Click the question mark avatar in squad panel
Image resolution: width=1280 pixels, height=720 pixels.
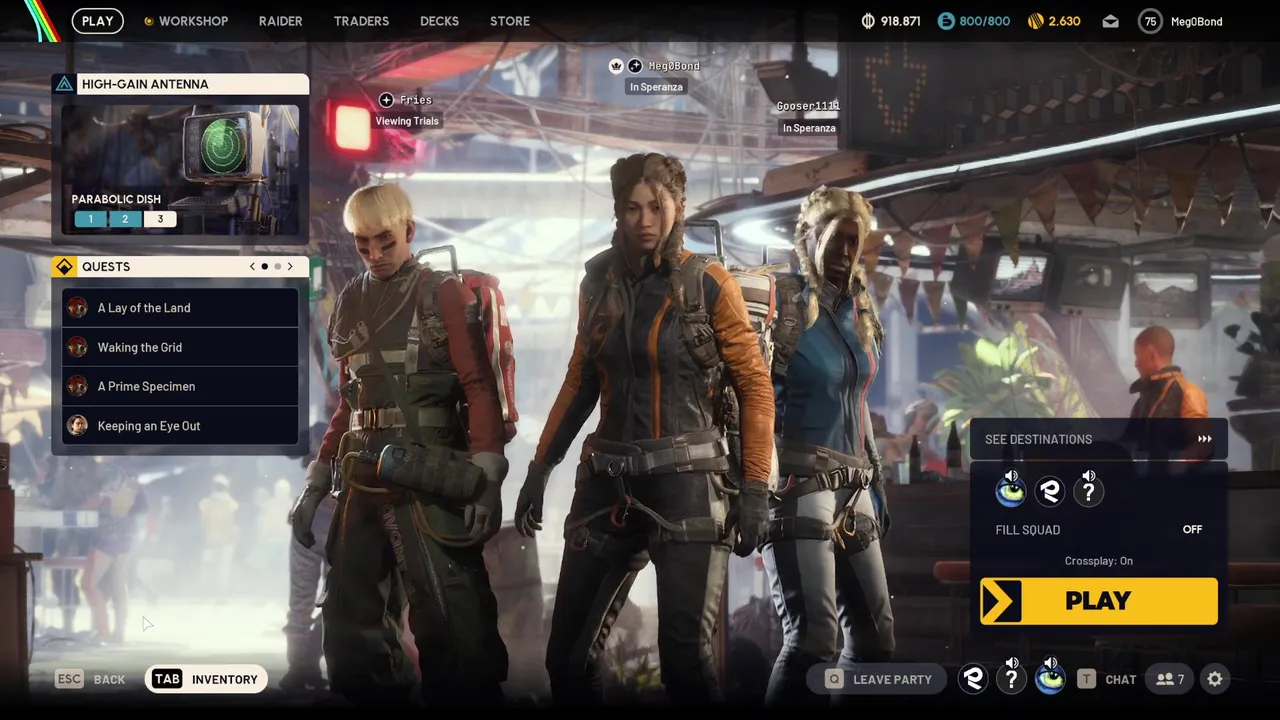[x=1088, y=491]
